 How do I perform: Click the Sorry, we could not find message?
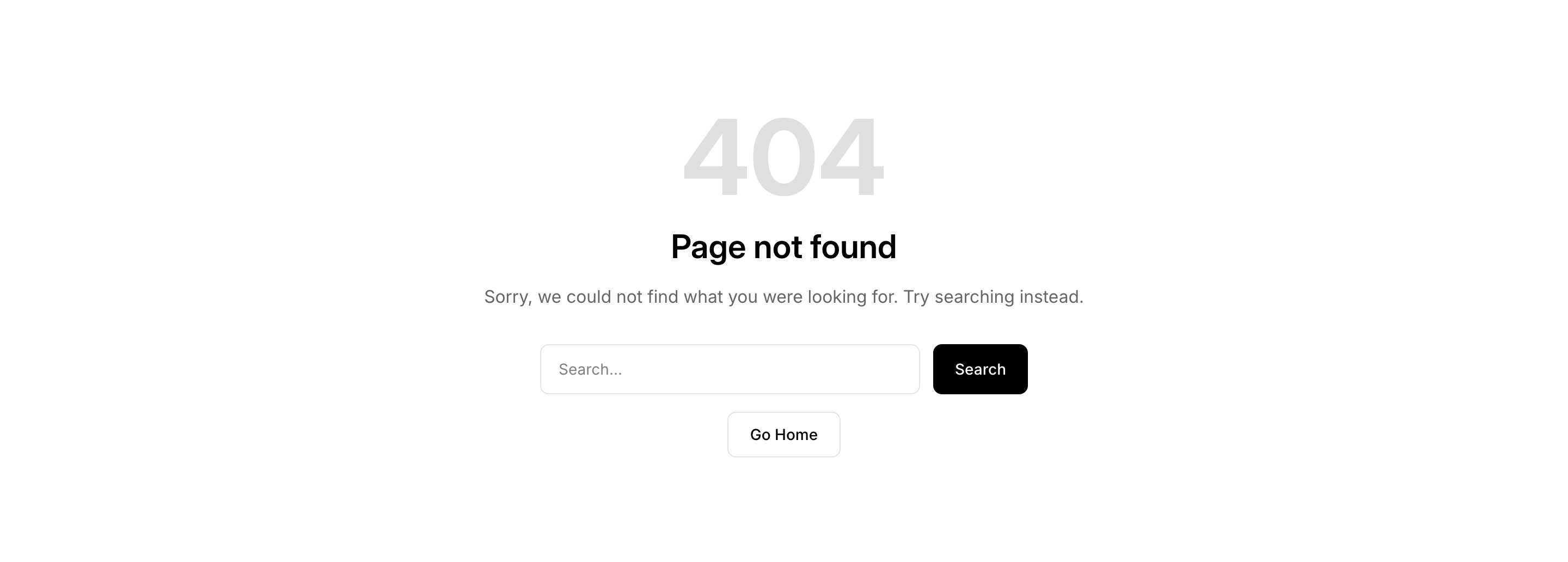[x=783, y=297]
